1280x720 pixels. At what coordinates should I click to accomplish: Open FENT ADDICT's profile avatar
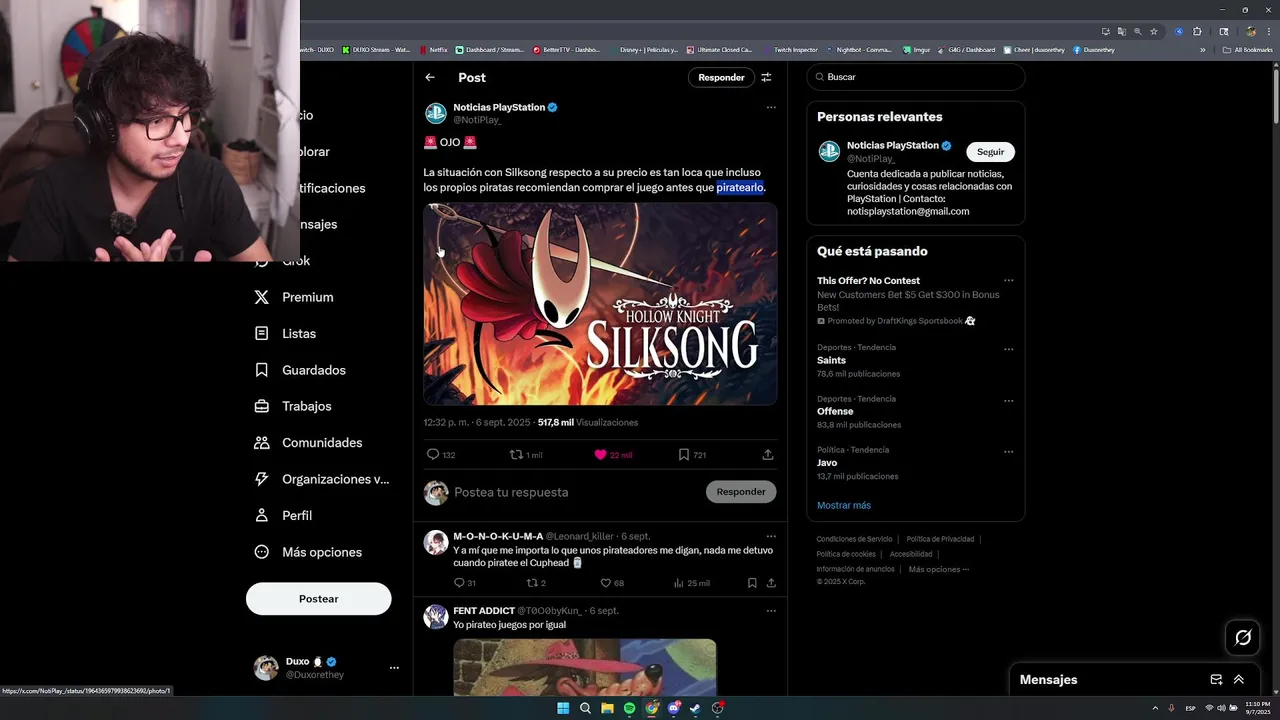pos(436,616)
